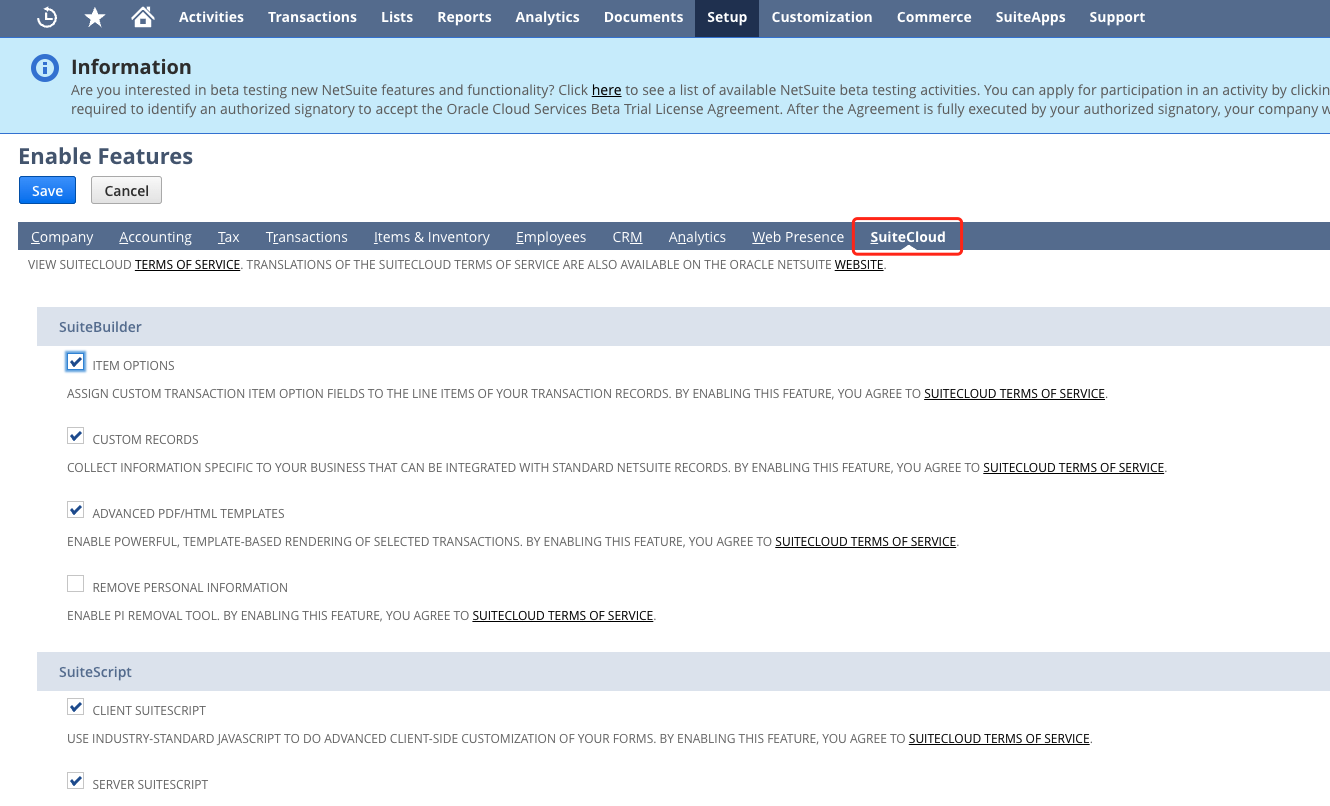Click the Advanced PDF/HTML Templates label
This screenshot has height=806, width=1330.
(x=188, y=514)
